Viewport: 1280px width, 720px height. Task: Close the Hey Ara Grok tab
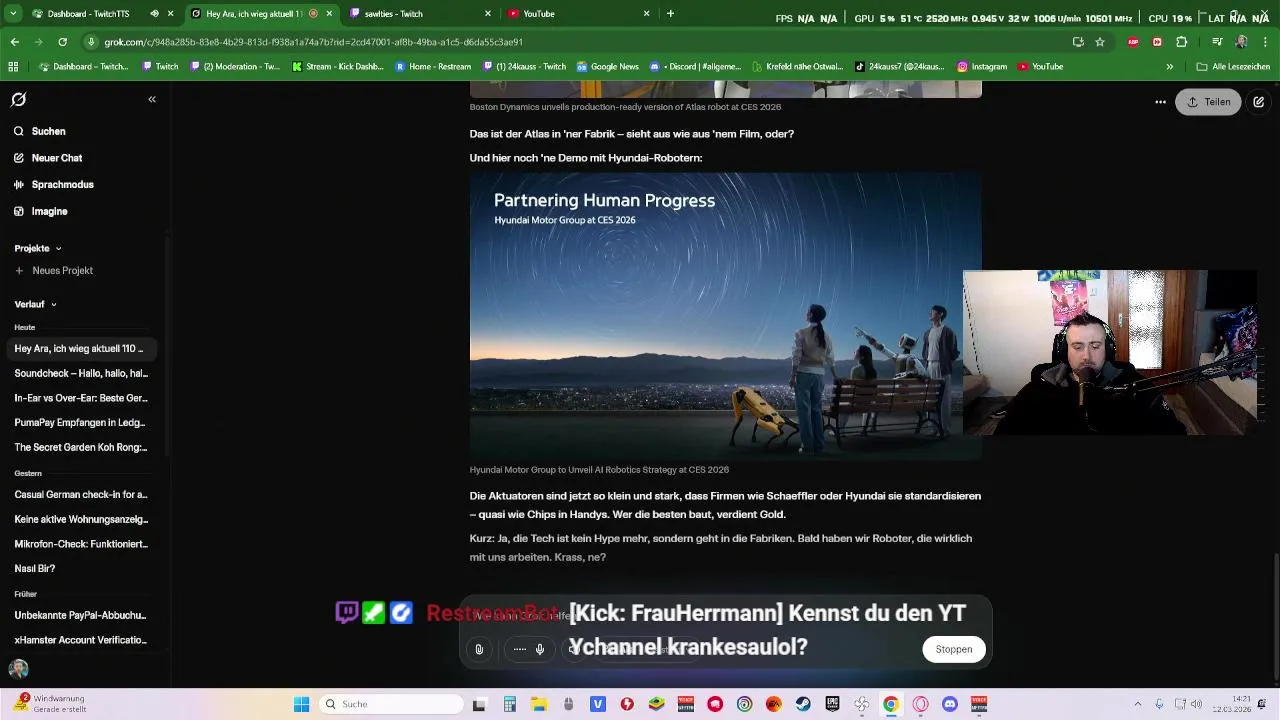(x=329, y=14)
